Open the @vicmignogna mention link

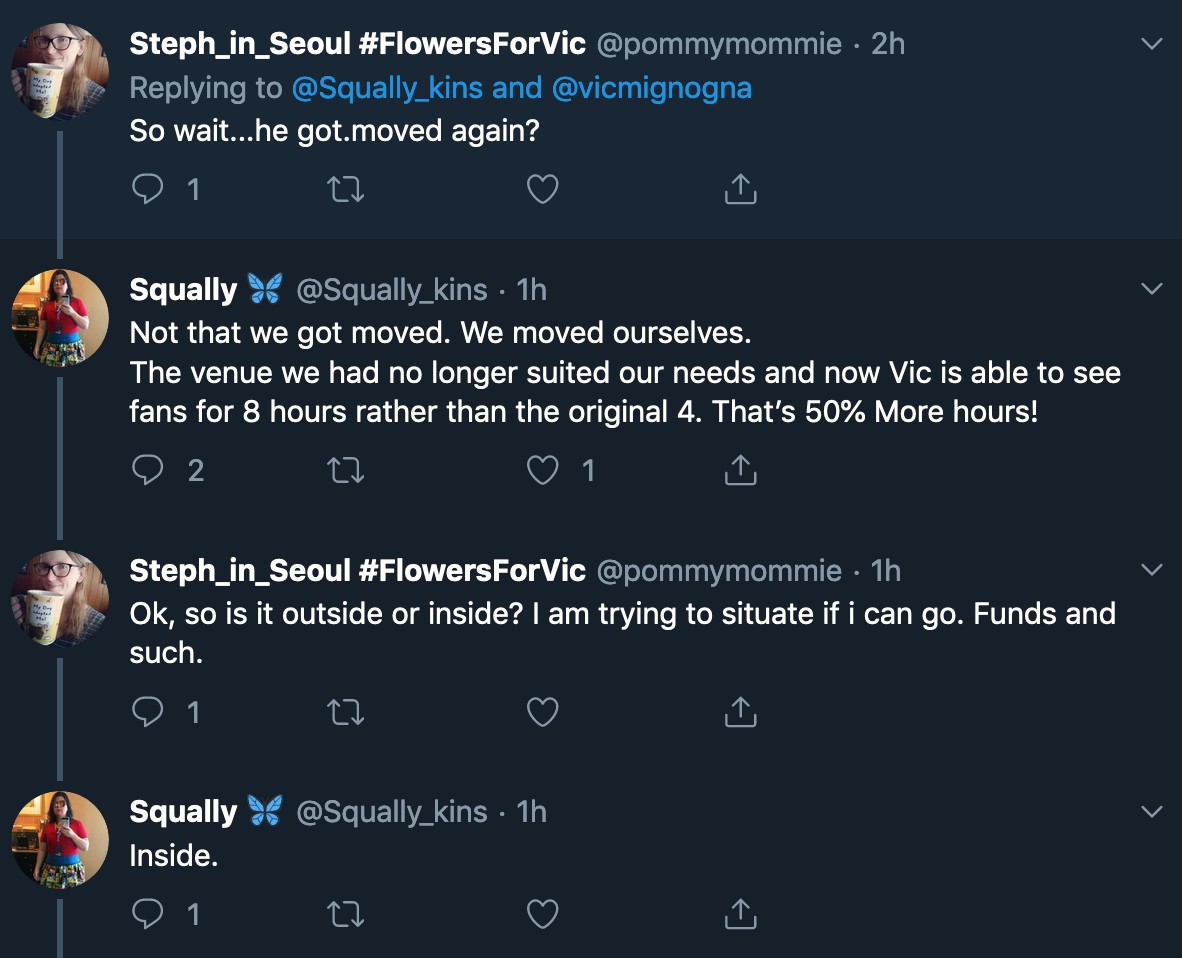coord(652,88)
